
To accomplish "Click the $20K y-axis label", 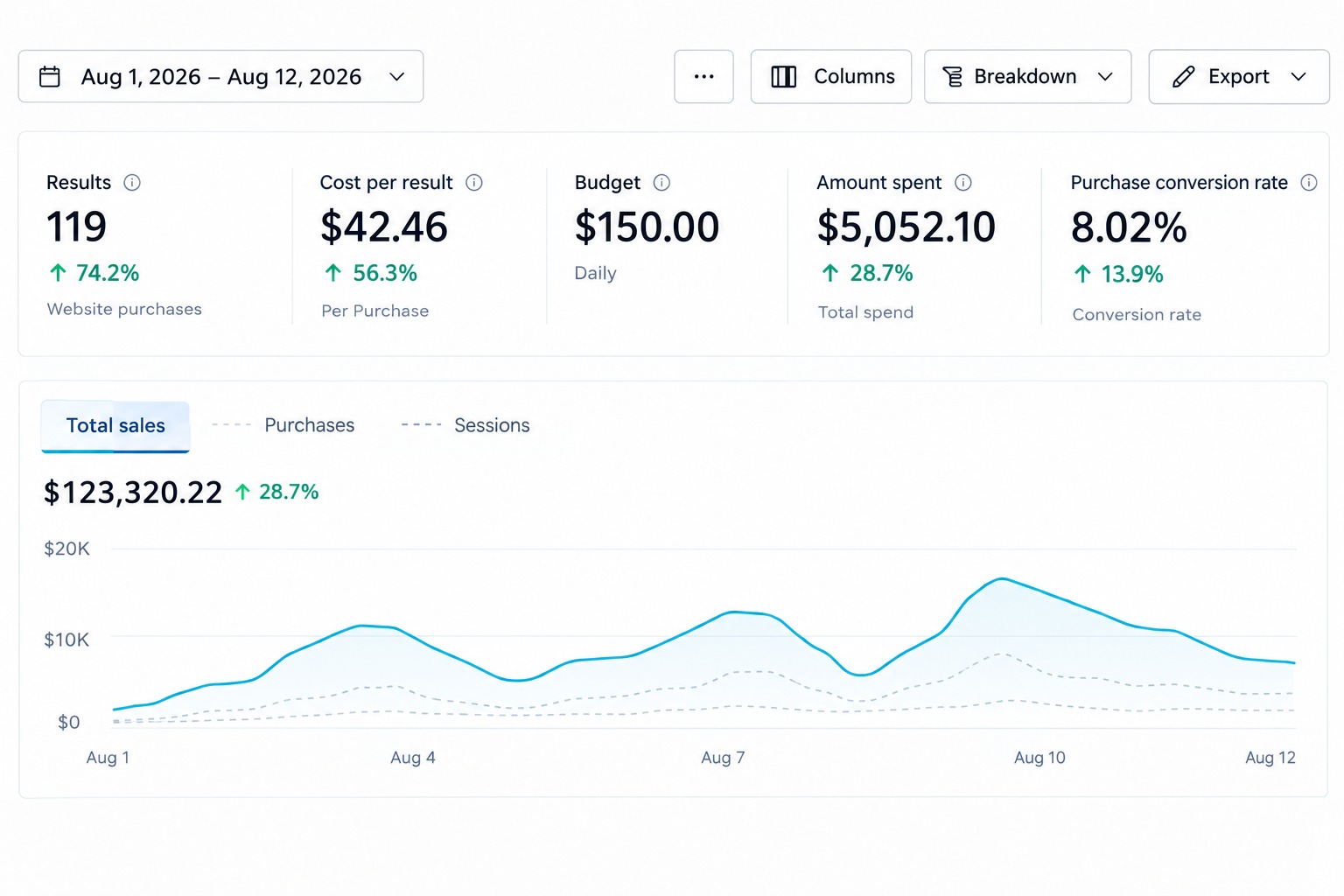I will click(67, 549).
